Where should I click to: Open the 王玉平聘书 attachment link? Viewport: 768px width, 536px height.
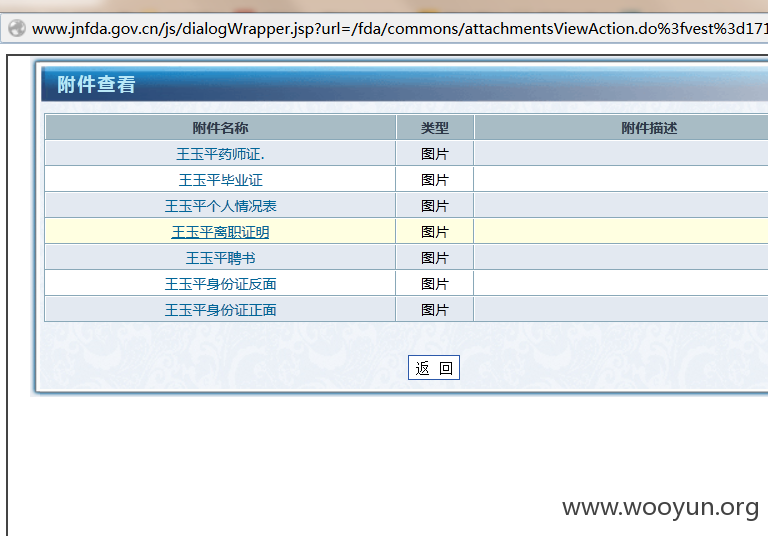[x=220, y=258]
